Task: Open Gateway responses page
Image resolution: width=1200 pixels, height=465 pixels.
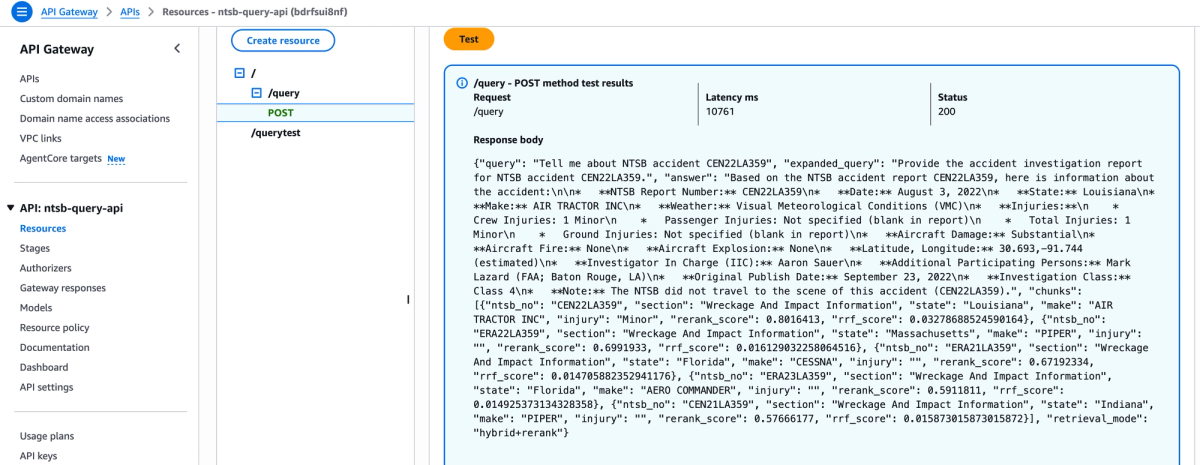Action: click(x=62, y=288)
